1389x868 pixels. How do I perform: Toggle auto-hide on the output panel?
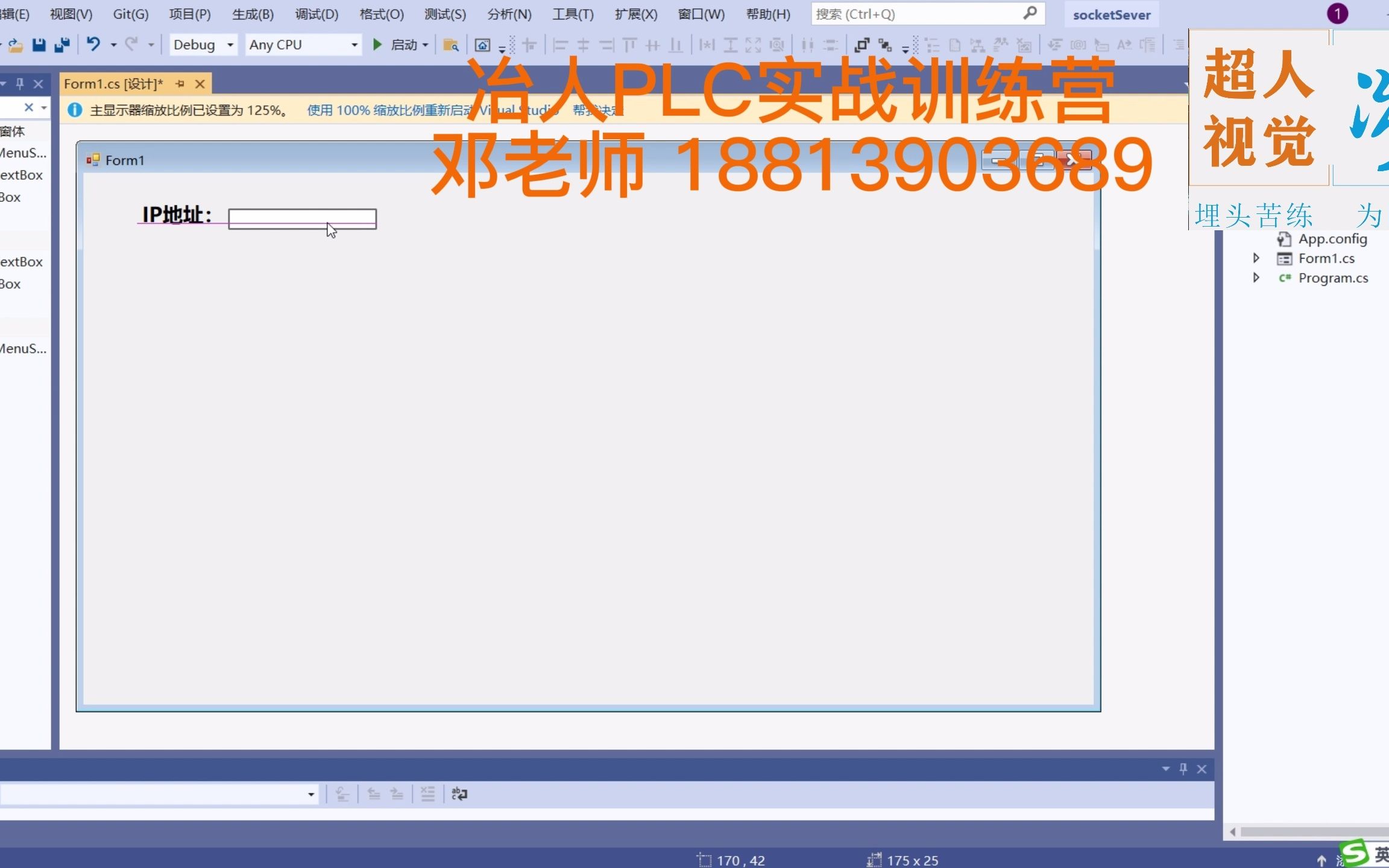pyautogui.click(x=1183, y=769)
